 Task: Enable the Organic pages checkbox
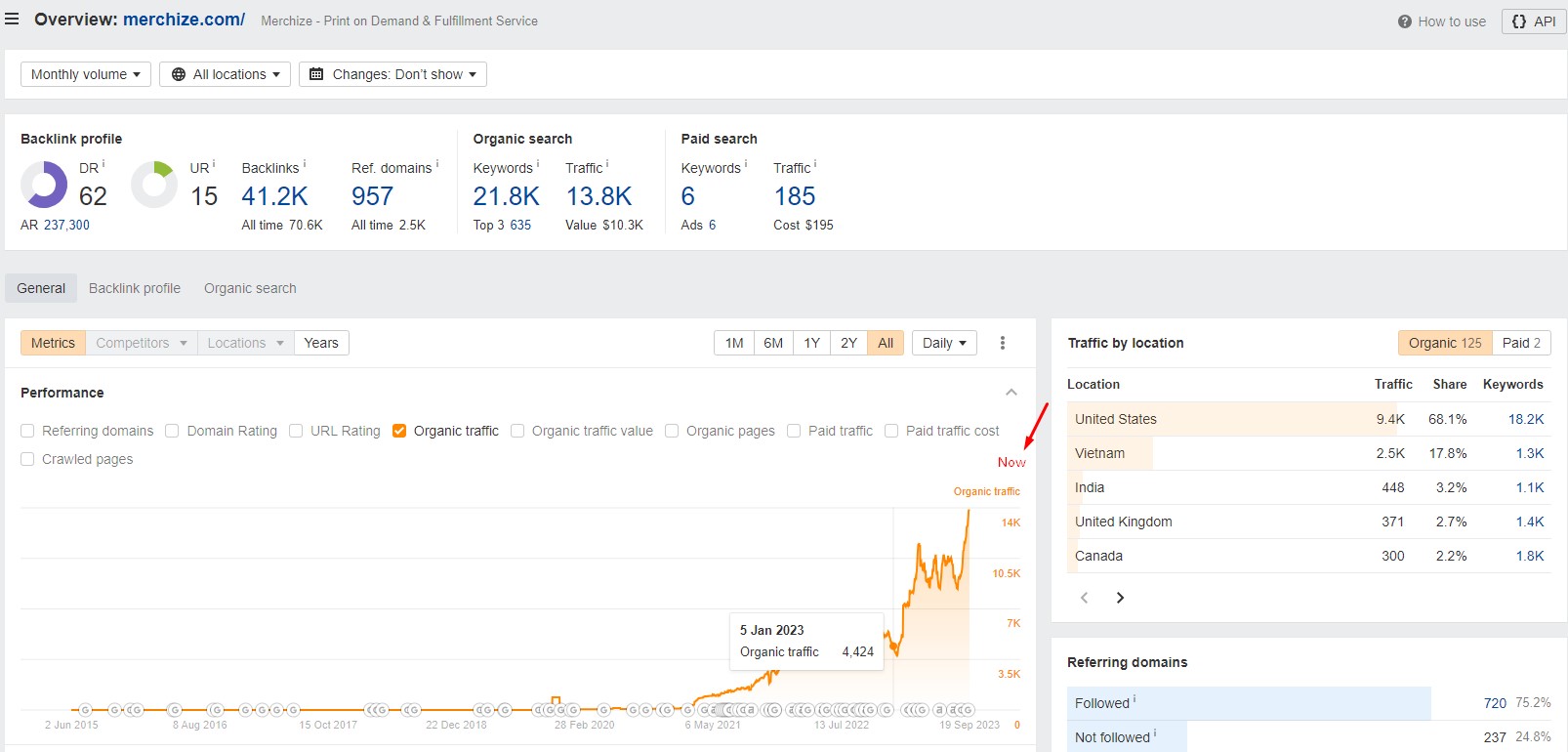[x=672, y=431]
